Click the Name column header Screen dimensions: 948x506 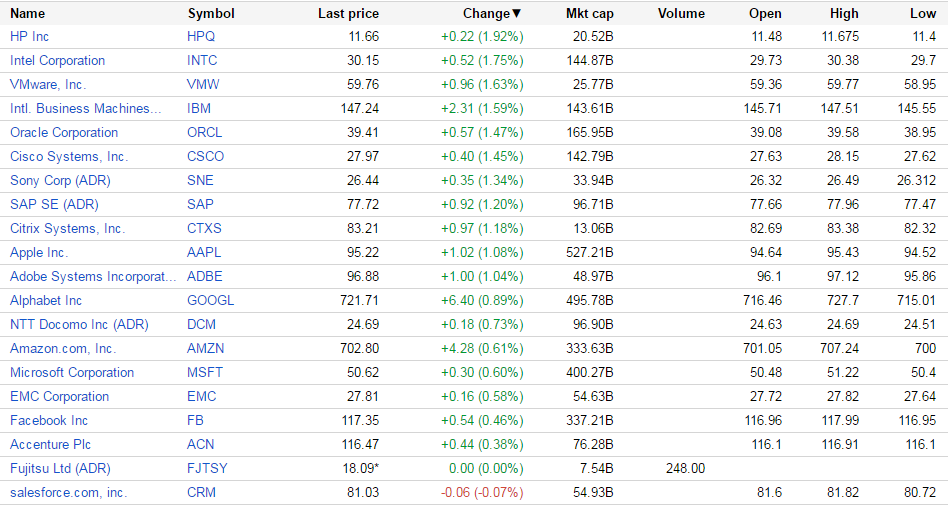point(27,14)
